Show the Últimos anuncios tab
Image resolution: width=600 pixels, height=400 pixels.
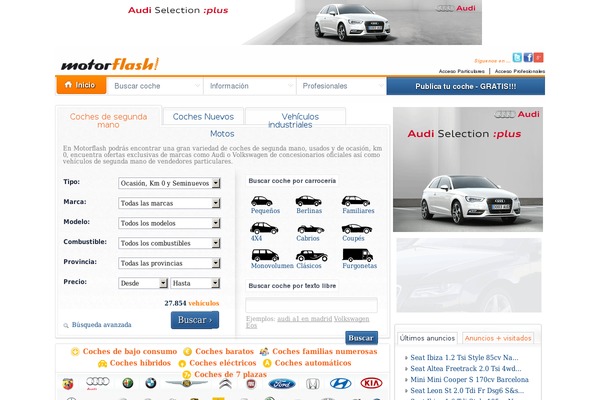(x=427, y=338)
